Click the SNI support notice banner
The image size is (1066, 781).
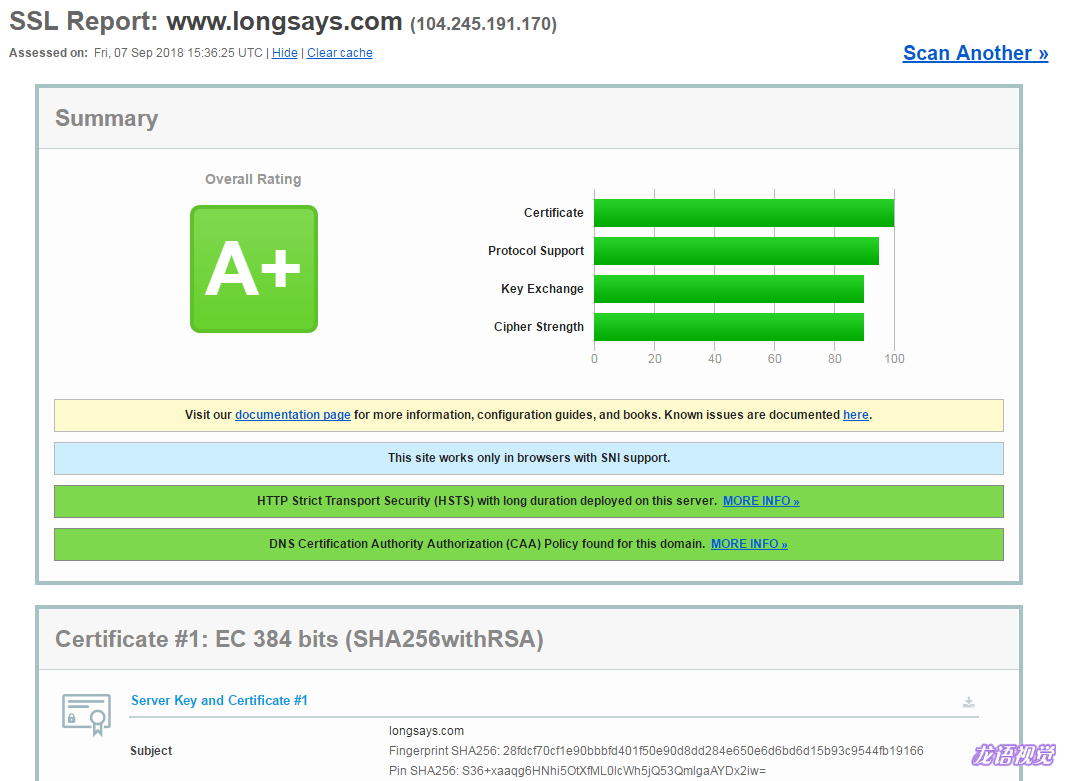point(529,458)
